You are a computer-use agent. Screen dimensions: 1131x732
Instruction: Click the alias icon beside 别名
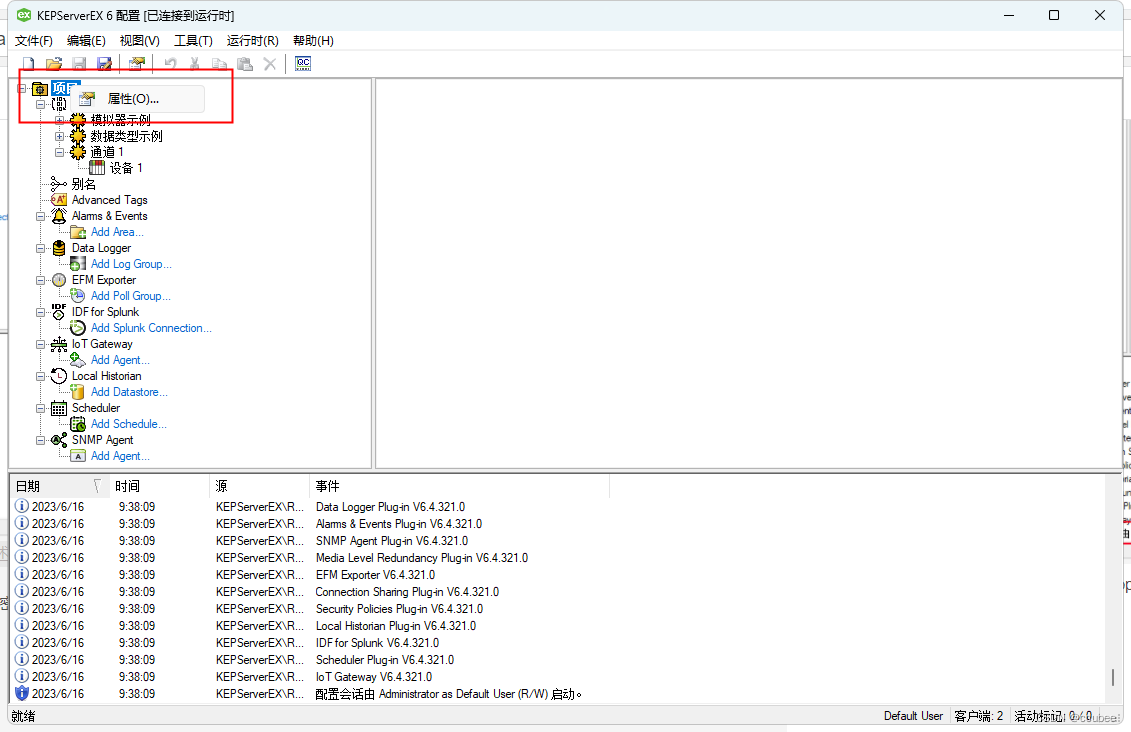[x=58, y=184]
